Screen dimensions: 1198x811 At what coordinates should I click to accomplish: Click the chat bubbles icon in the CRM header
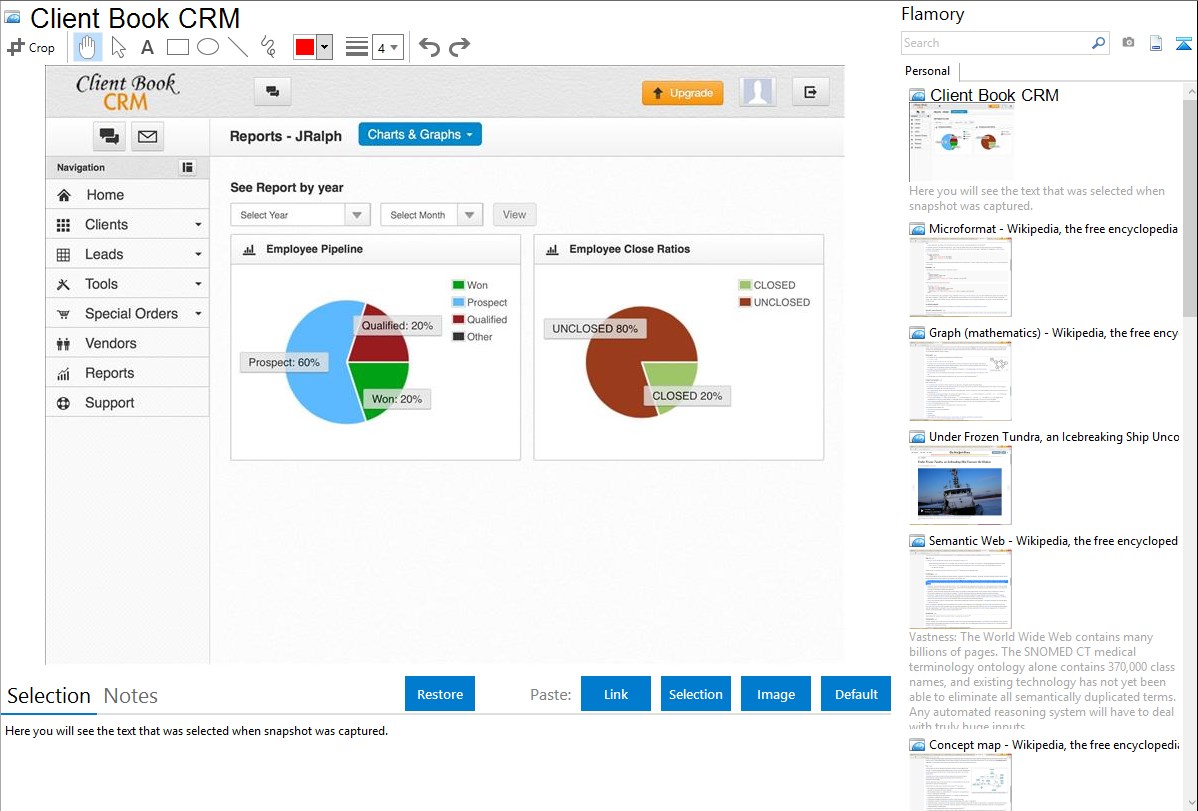point(272,92)
